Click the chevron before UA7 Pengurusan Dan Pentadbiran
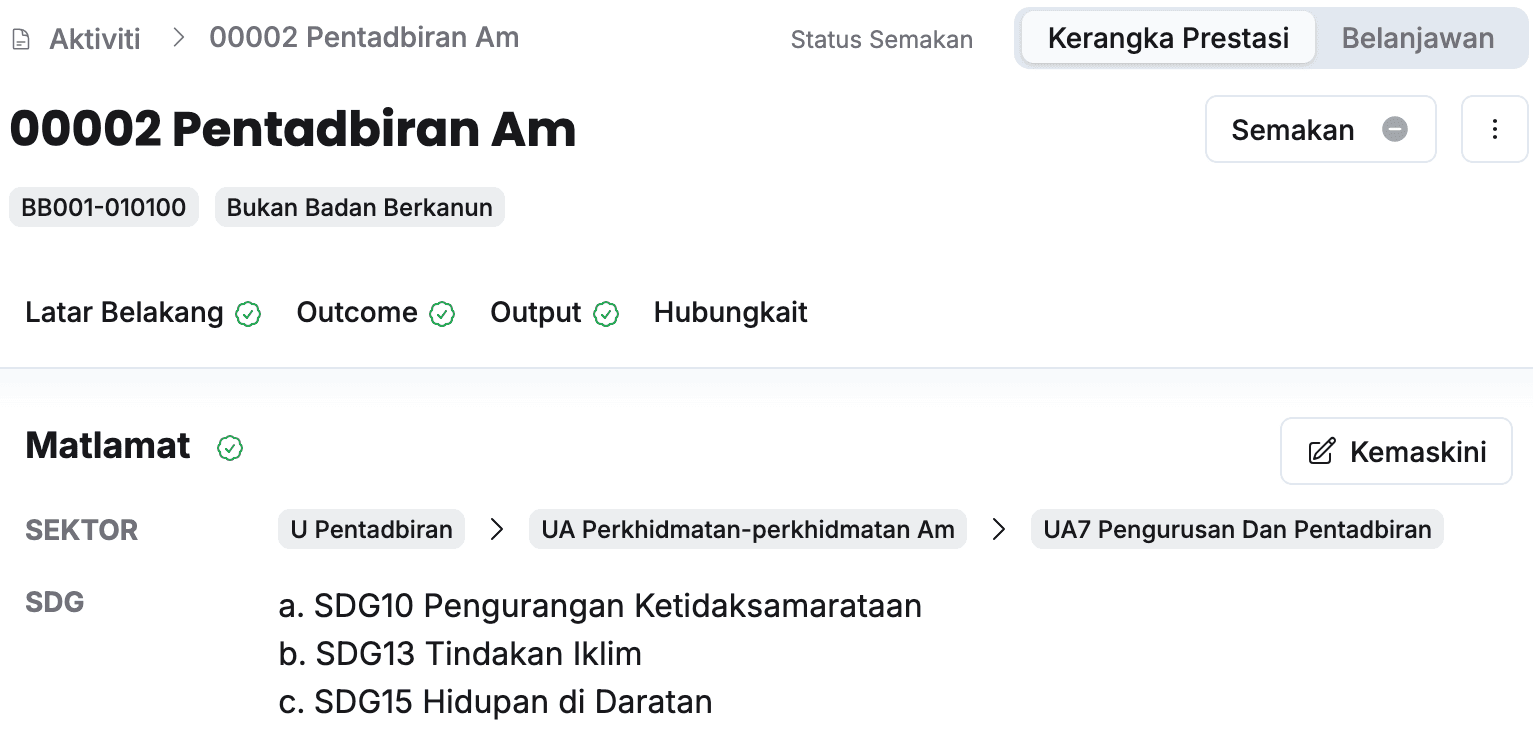The height and width of the screenshot is (742, 1533). pyautogui.click(x=998, y=530)
